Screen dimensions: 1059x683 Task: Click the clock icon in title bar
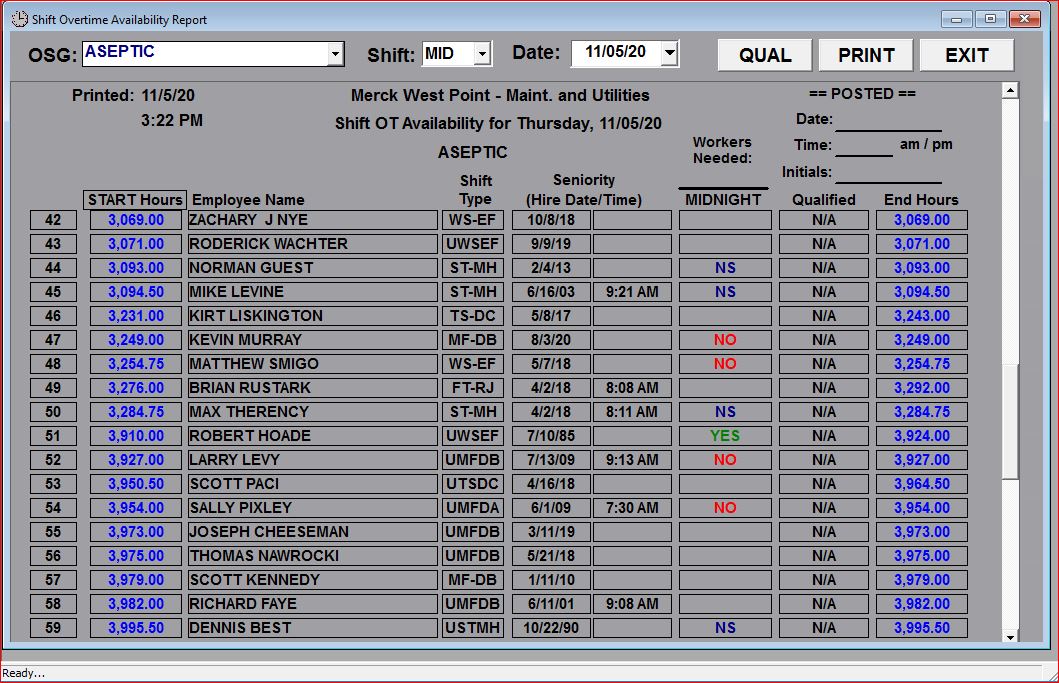coord(18,19)
